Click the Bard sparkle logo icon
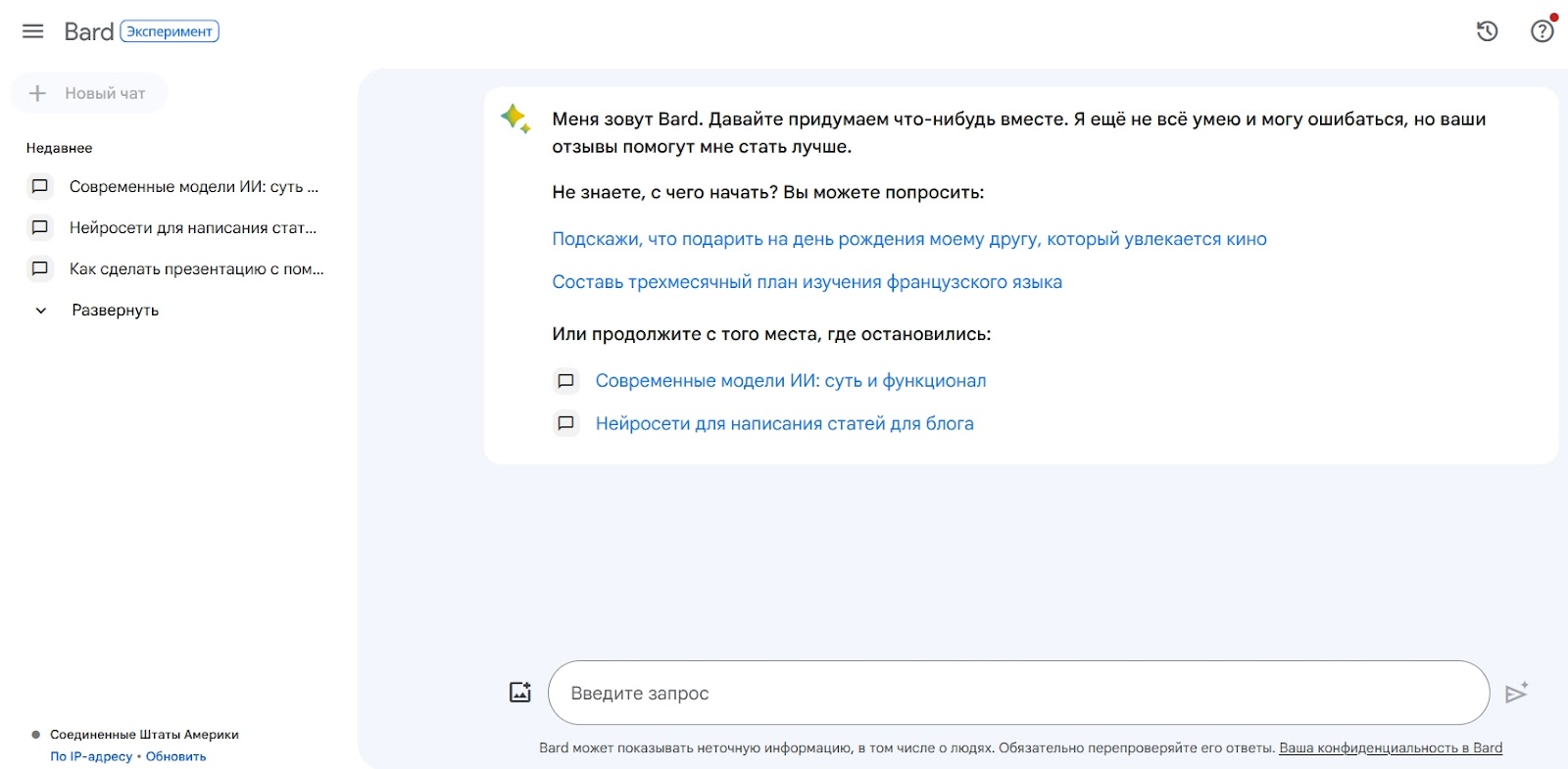The height and width of the screenshot is (769, 1568). (x=515, y=119)
